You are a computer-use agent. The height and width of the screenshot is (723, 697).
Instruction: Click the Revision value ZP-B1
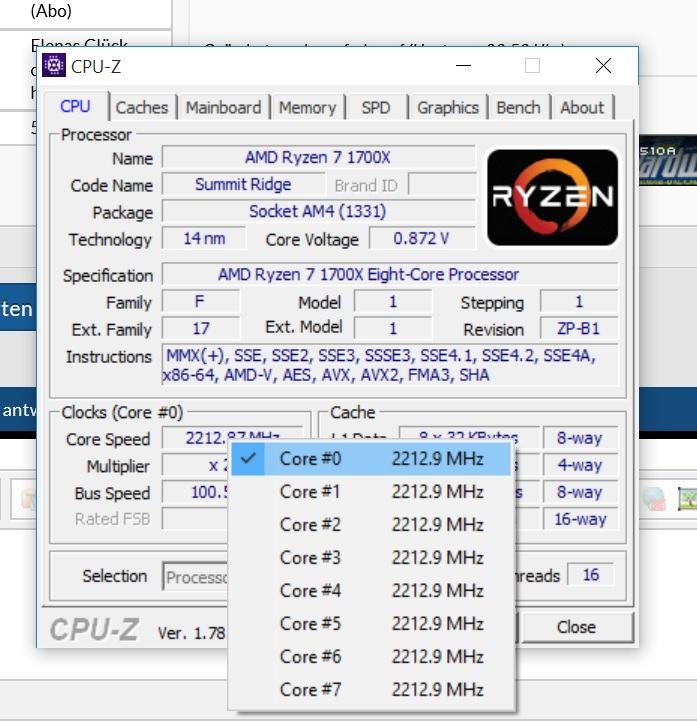click(x=579, y=328)
